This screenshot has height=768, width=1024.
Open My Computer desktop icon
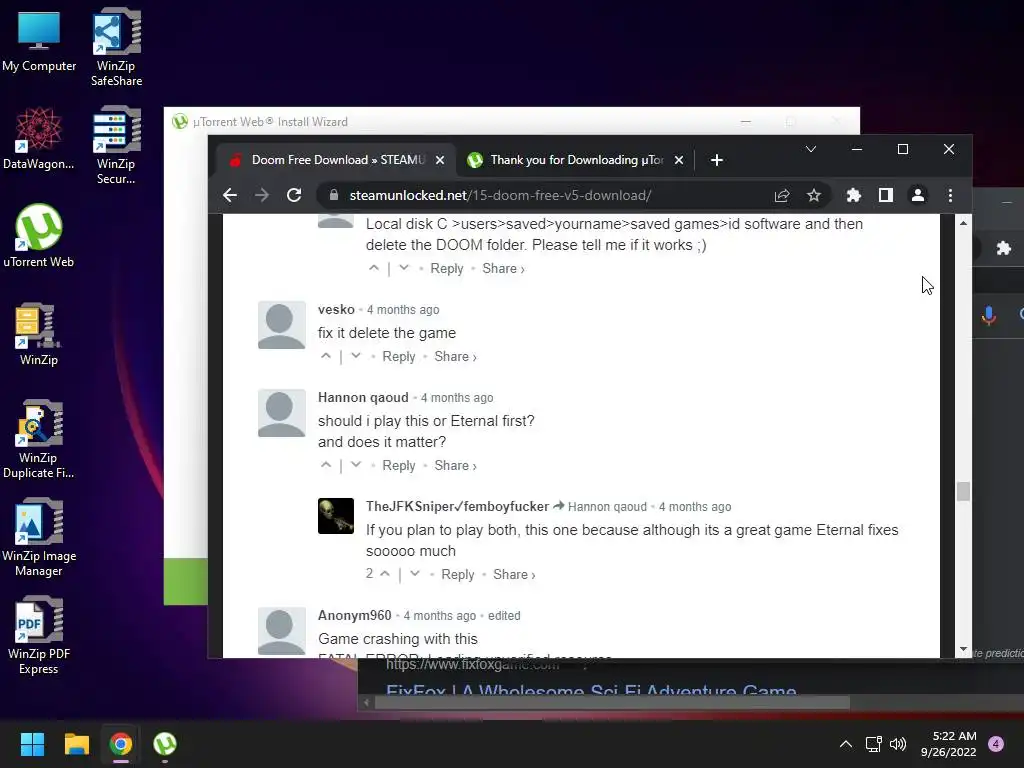pyautogui.click(x=39, y=40)
